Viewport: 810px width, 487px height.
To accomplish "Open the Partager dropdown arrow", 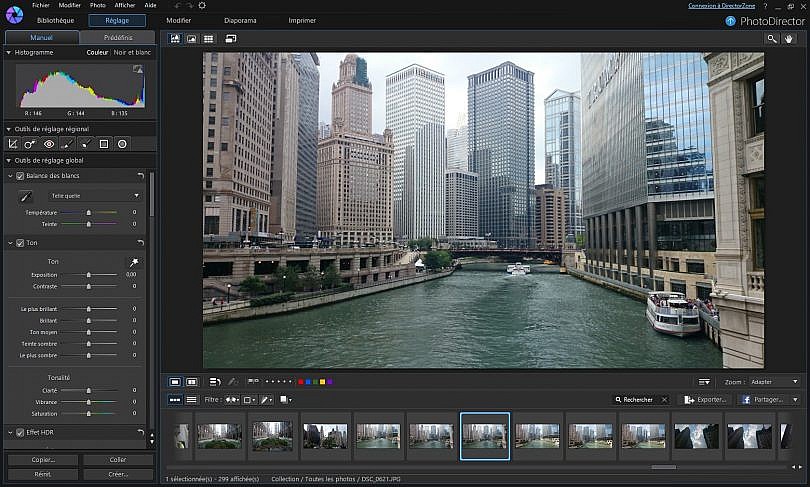I will (x=795, y=400).
